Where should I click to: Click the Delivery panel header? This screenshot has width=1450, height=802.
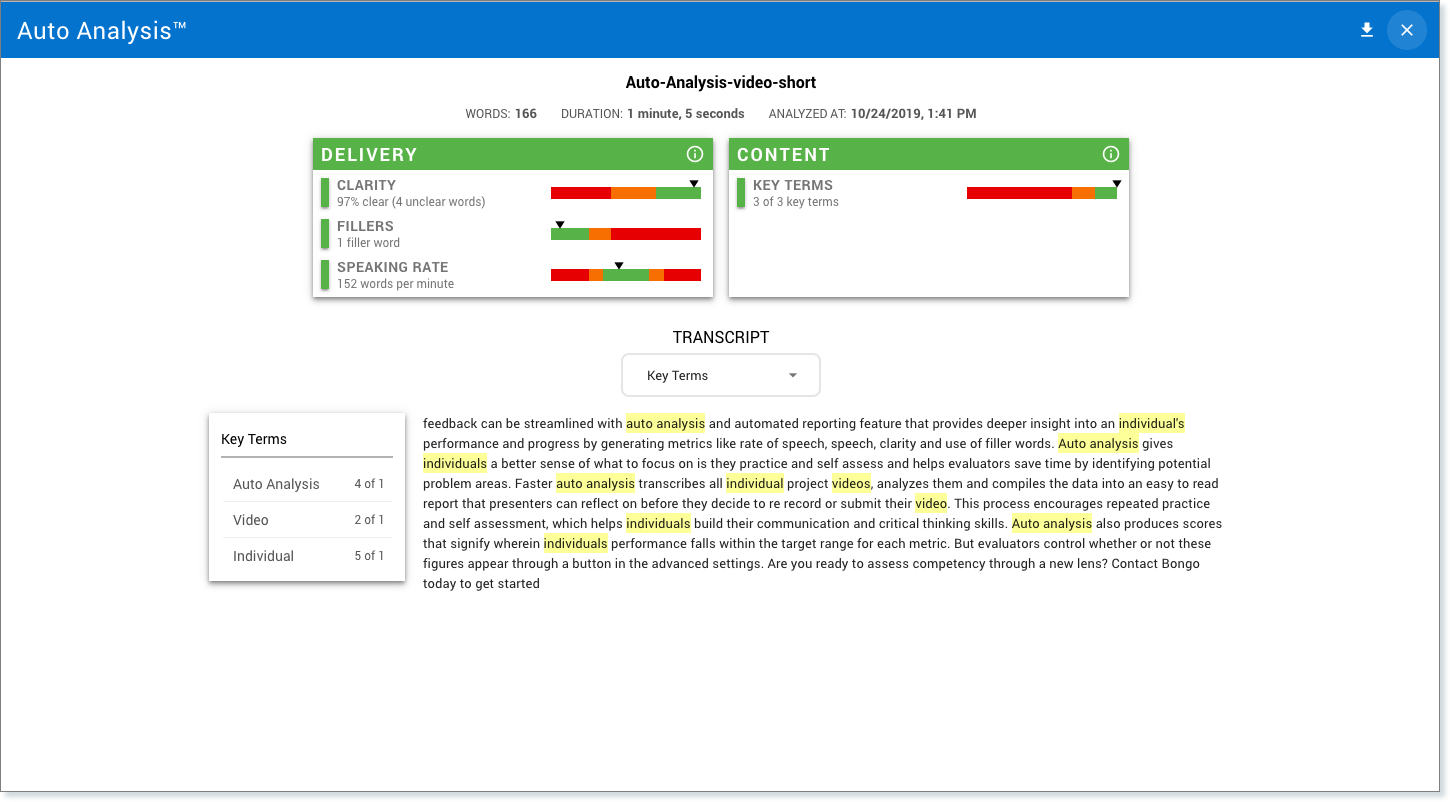[500, 154]
